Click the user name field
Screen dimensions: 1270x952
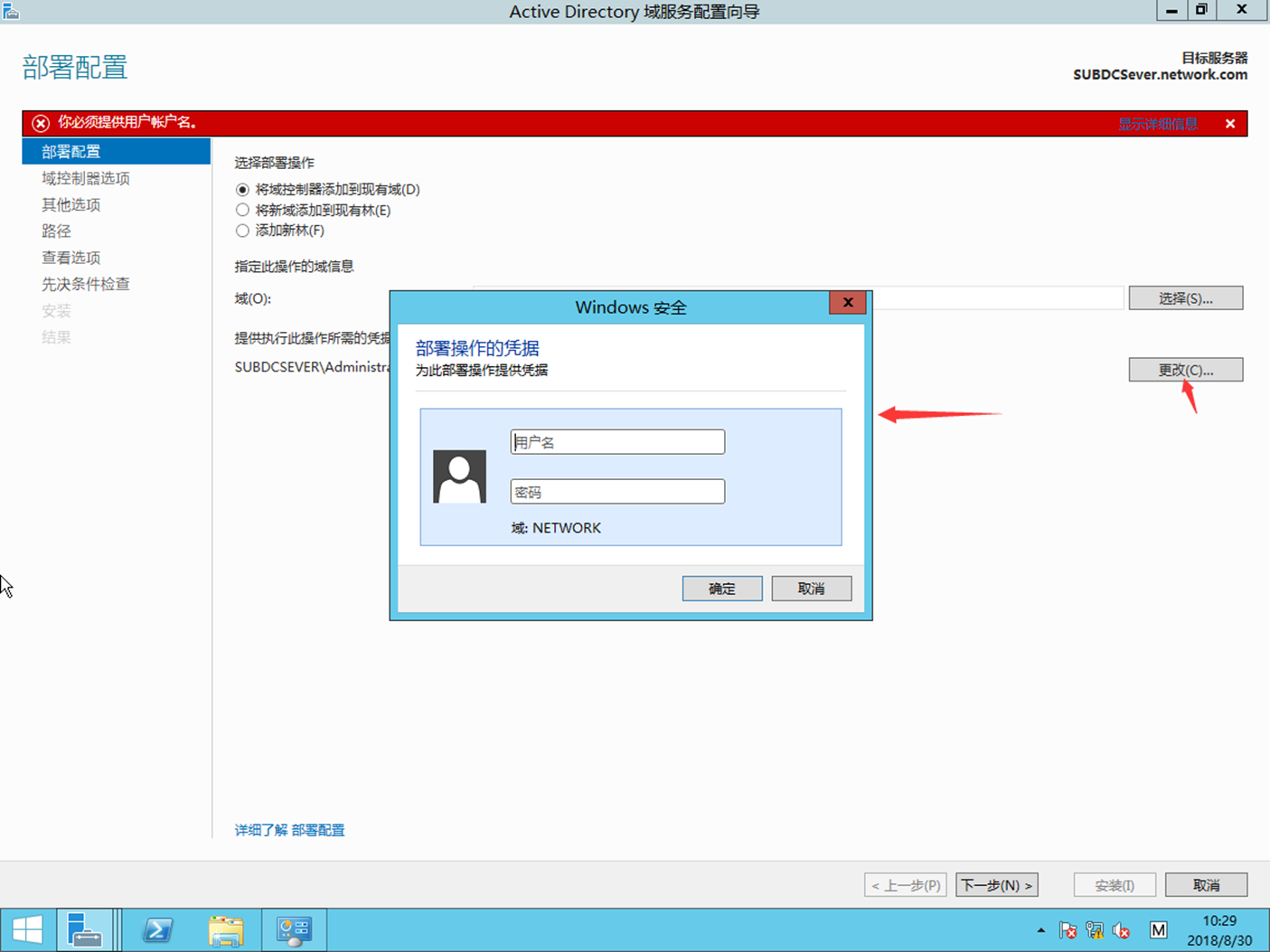[617, 442]
